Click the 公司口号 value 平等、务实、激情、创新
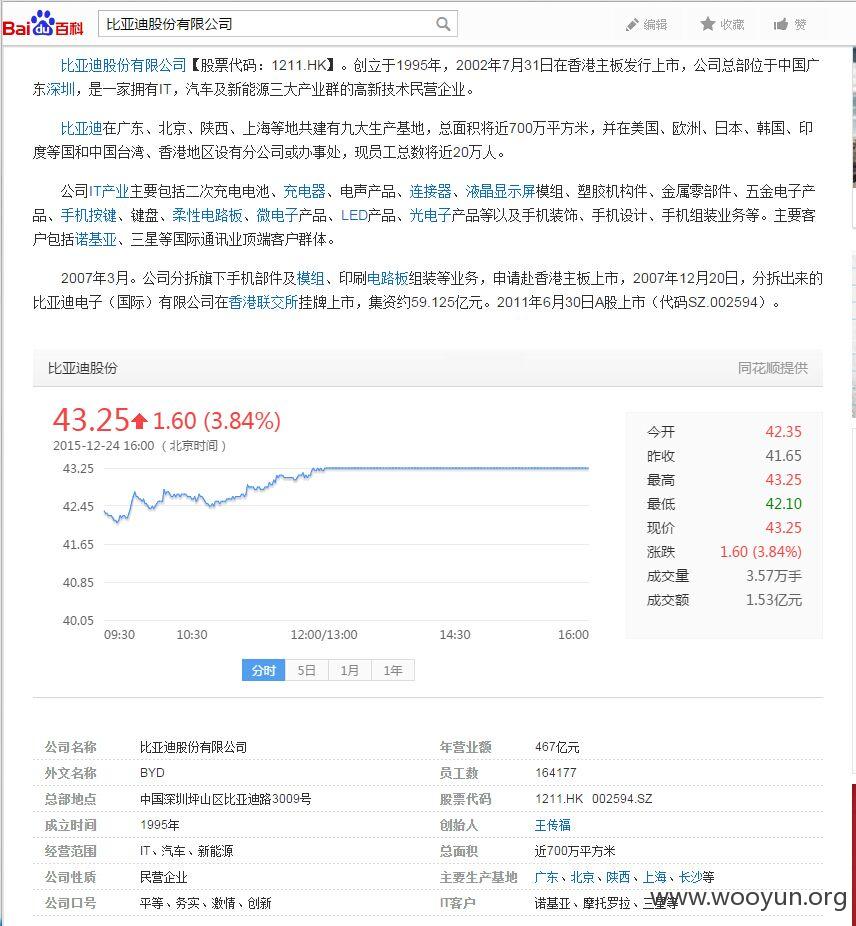 click(x=206, y=903)
